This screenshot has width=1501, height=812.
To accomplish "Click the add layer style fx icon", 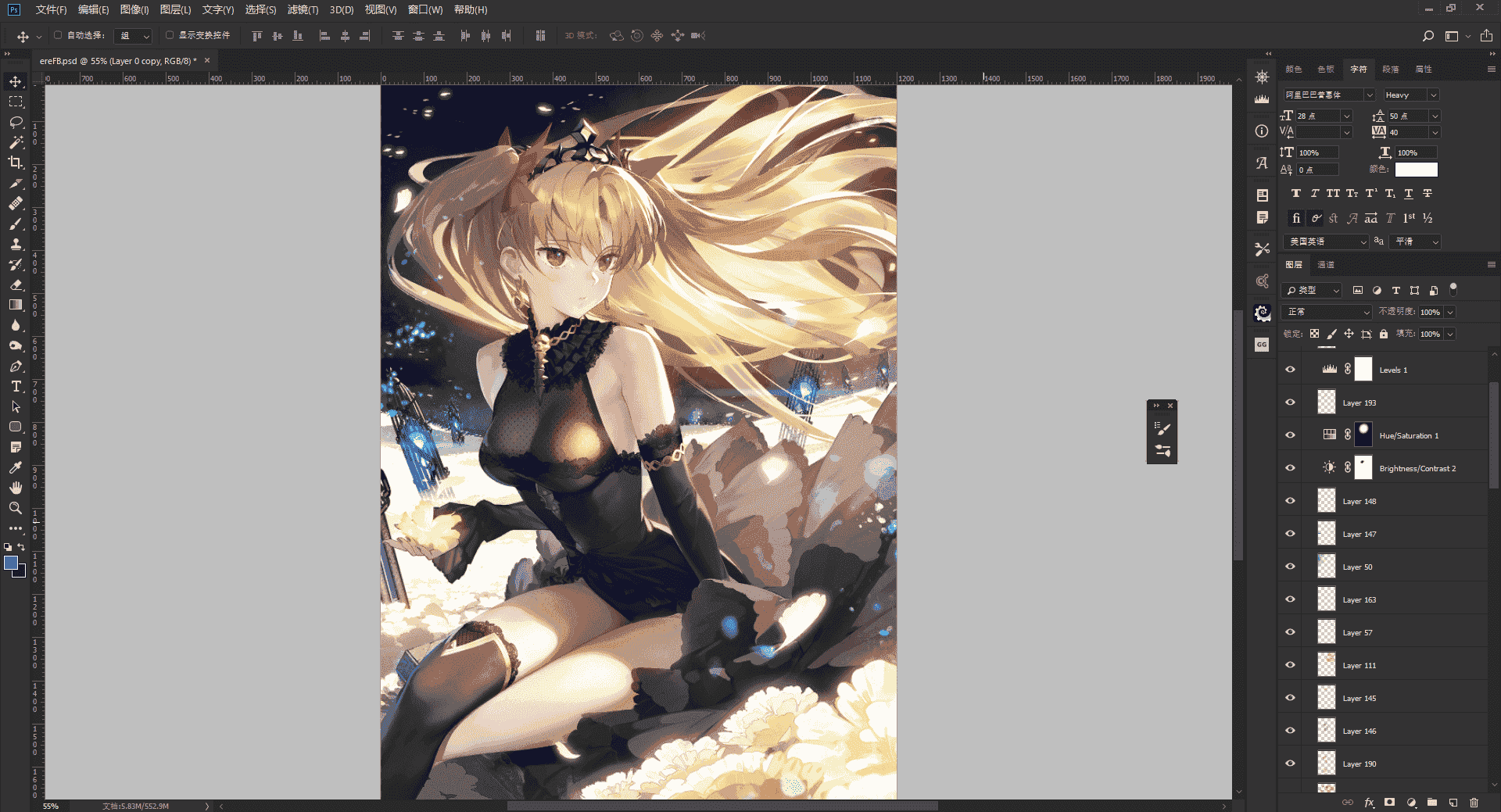I will 1369,802.
